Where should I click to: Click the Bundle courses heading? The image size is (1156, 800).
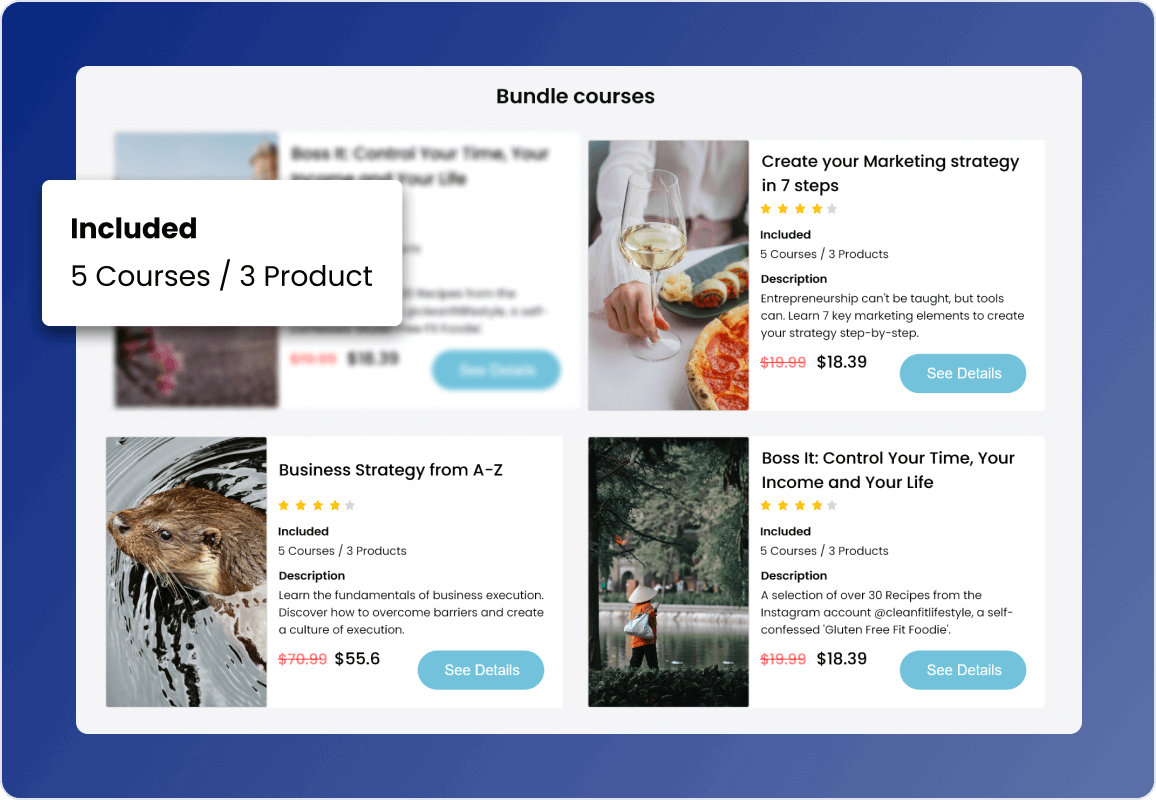pos(575,97)
